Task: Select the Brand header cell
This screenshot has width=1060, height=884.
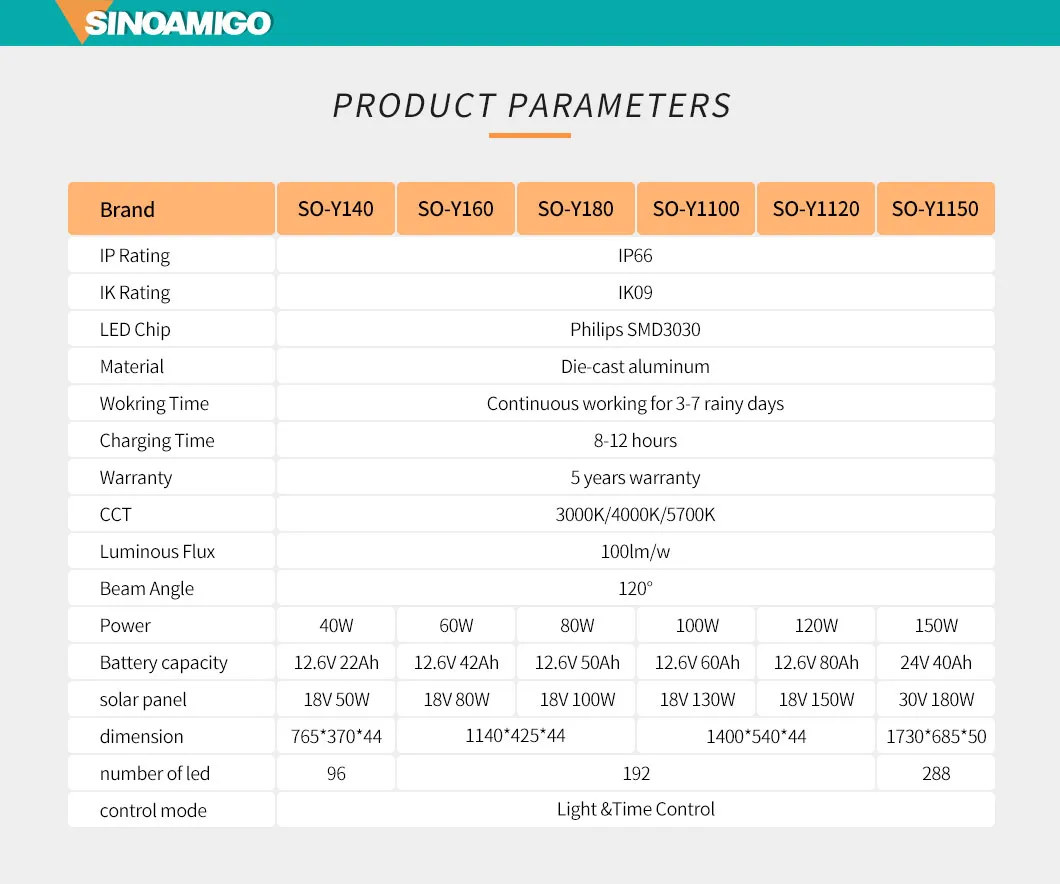Action: tap(171, 209)
